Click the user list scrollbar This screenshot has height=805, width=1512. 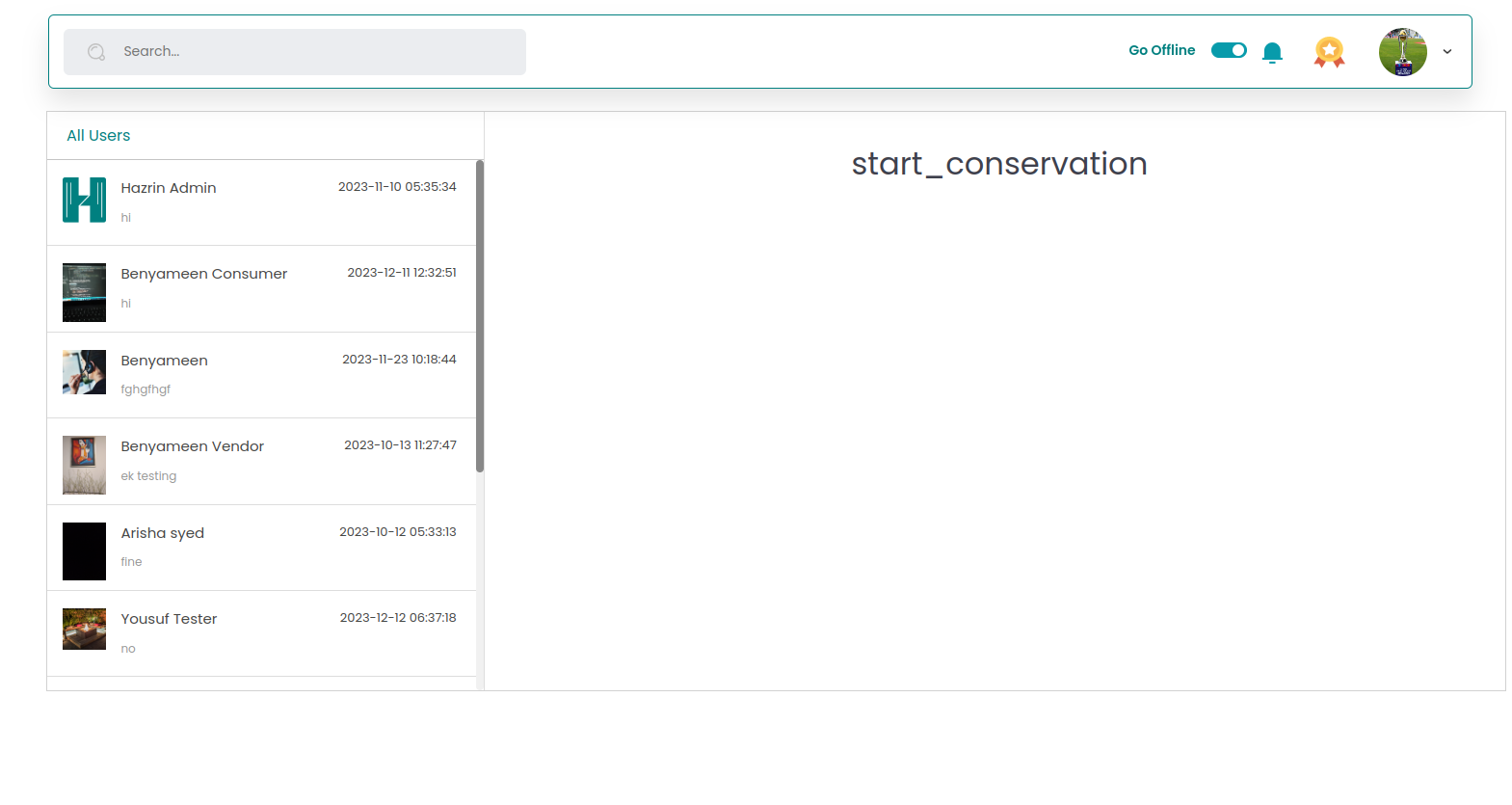pos(479,316)
